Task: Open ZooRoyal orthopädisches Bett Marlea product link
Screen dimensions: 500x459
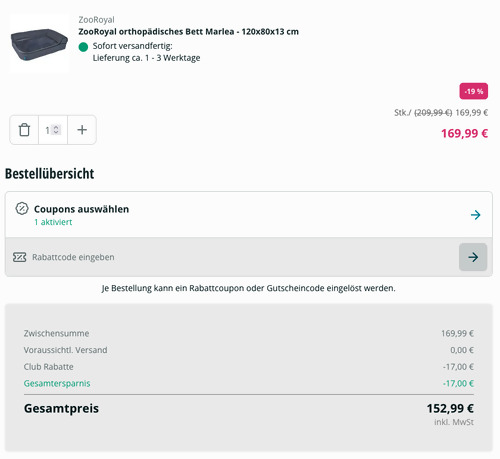Action: click(x=188, y=32)
